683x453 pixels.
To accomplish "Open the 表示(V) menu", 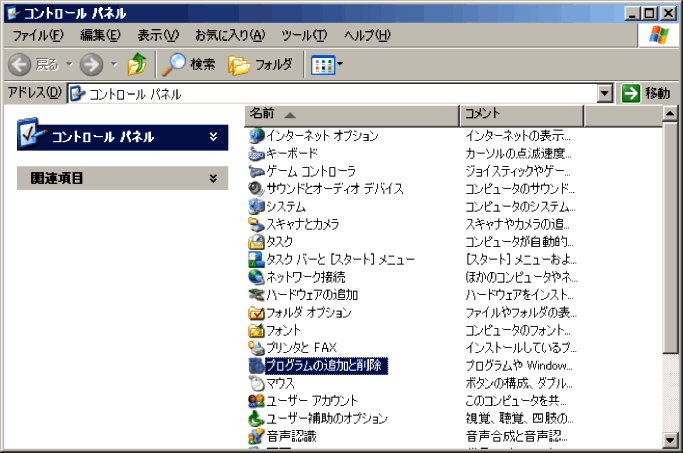I will pyautogui.click(x=158, y=35).
